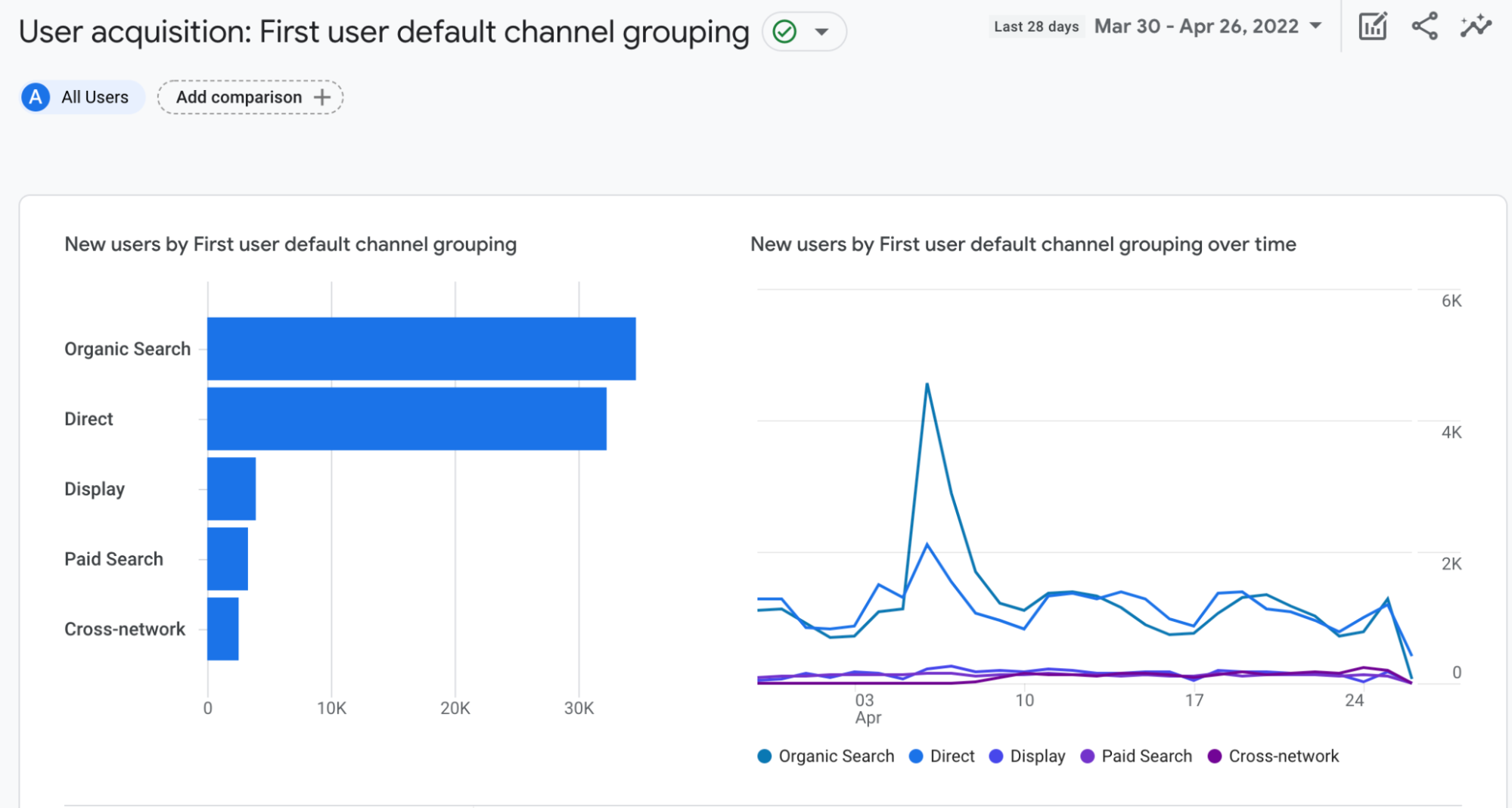
Task: Click the share report icon
Action: click(1424, 27)
